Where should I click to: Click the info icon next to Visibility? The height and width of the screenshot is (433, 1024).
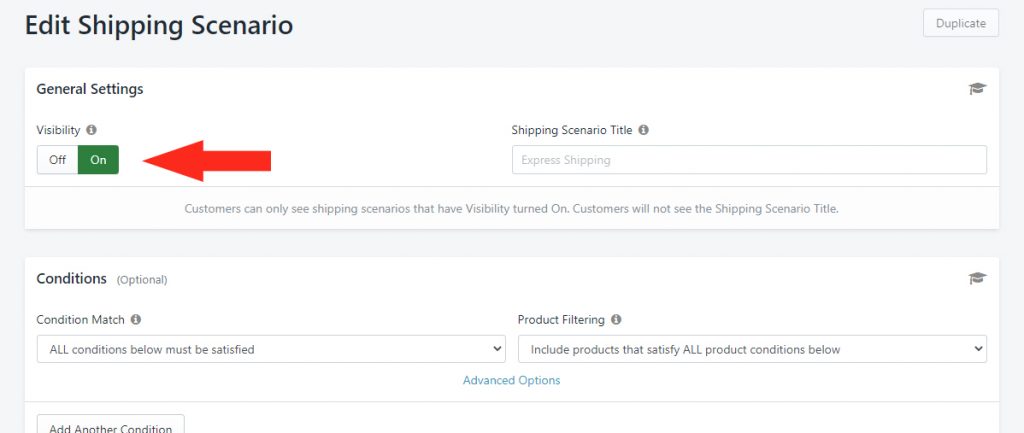click(91, 130)
